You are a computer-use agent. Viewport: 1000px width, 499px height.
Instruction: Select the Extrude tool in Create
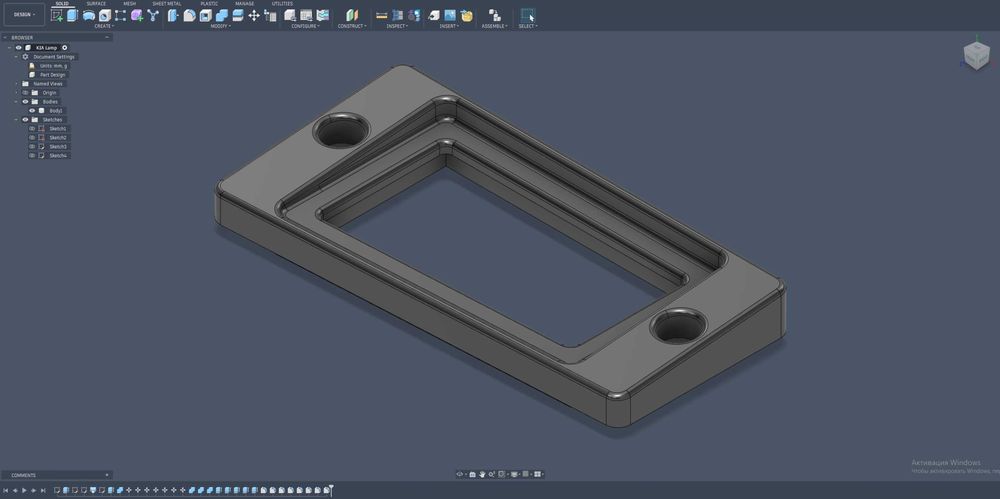(x=73, y=15)
